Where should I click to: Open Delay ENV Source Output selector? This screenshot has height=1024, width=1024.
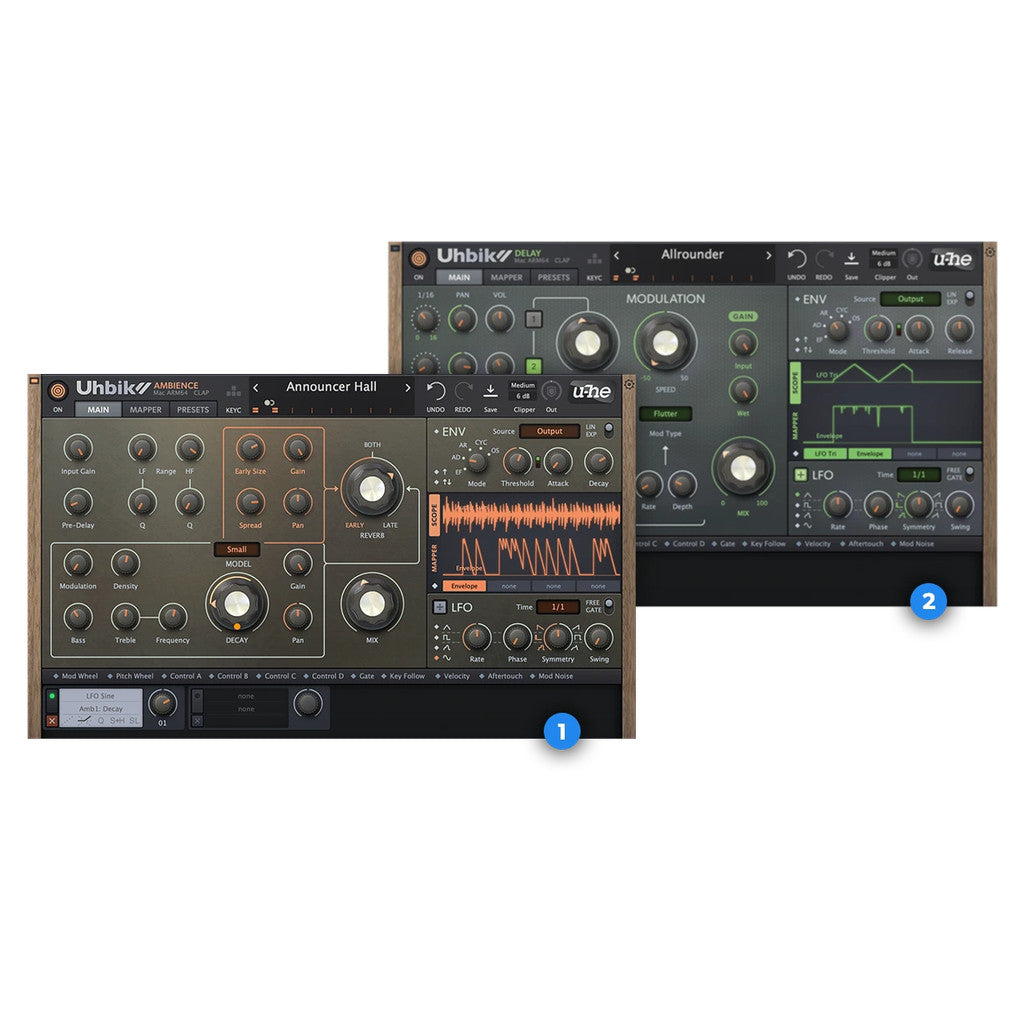pyautogui.click(x=910, y=299)
